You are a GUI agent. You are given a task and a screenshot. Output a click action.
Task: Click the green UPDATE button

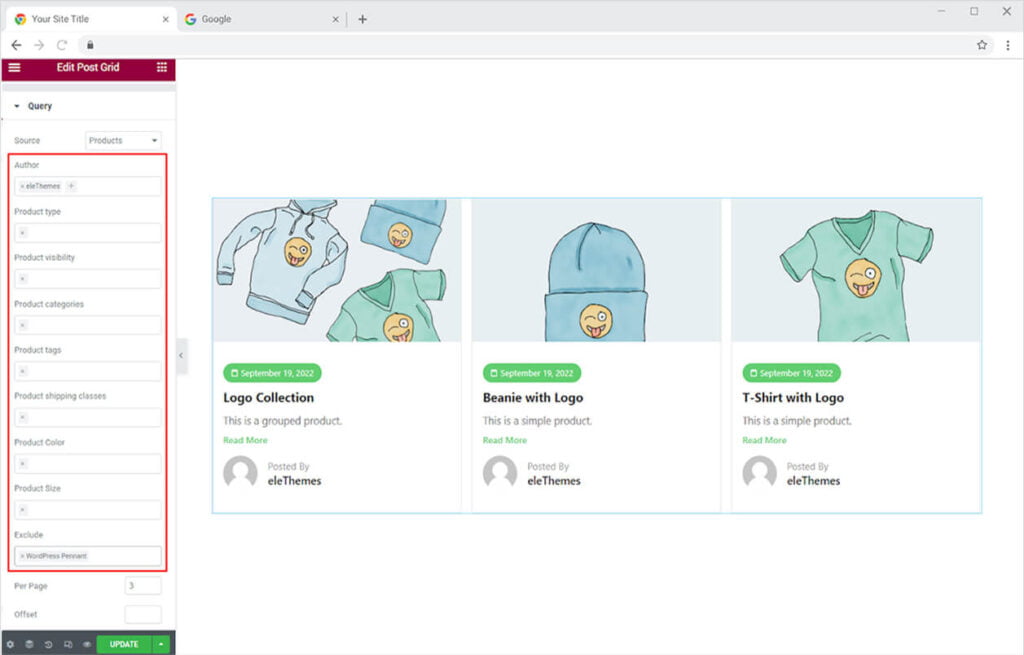pos(124,645)
